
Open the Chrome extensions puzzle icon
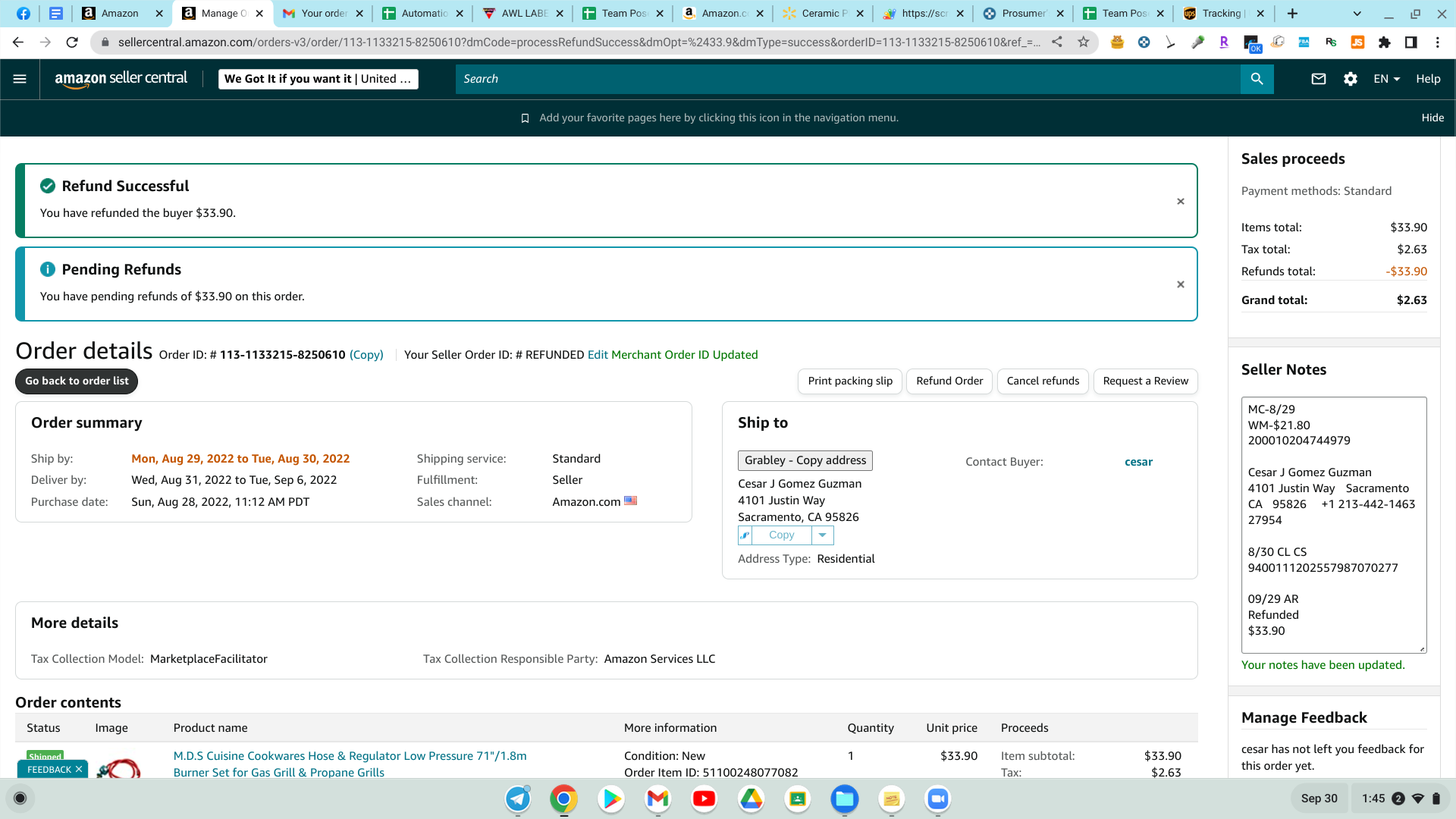click(x=1385, y=42)
